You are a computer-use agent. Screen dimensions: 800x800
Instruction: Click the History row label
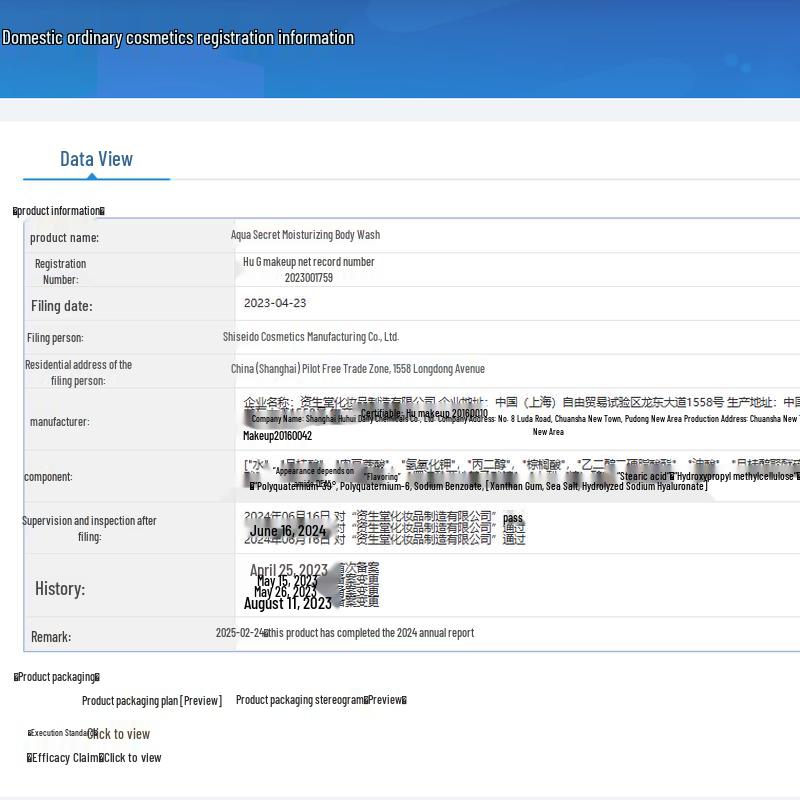click(60, 588)
